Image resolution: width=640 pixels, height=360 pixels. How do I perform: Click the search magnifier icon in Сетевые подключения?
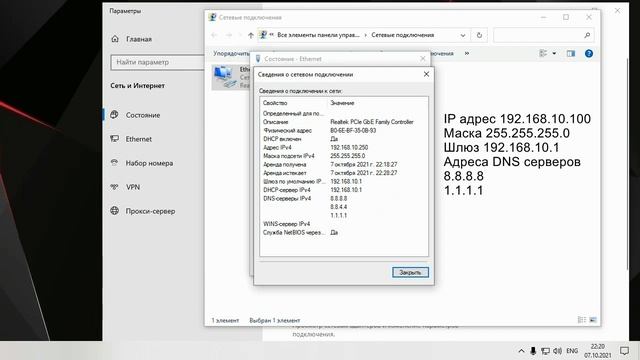pyautogui.click(x=587, y=35)
